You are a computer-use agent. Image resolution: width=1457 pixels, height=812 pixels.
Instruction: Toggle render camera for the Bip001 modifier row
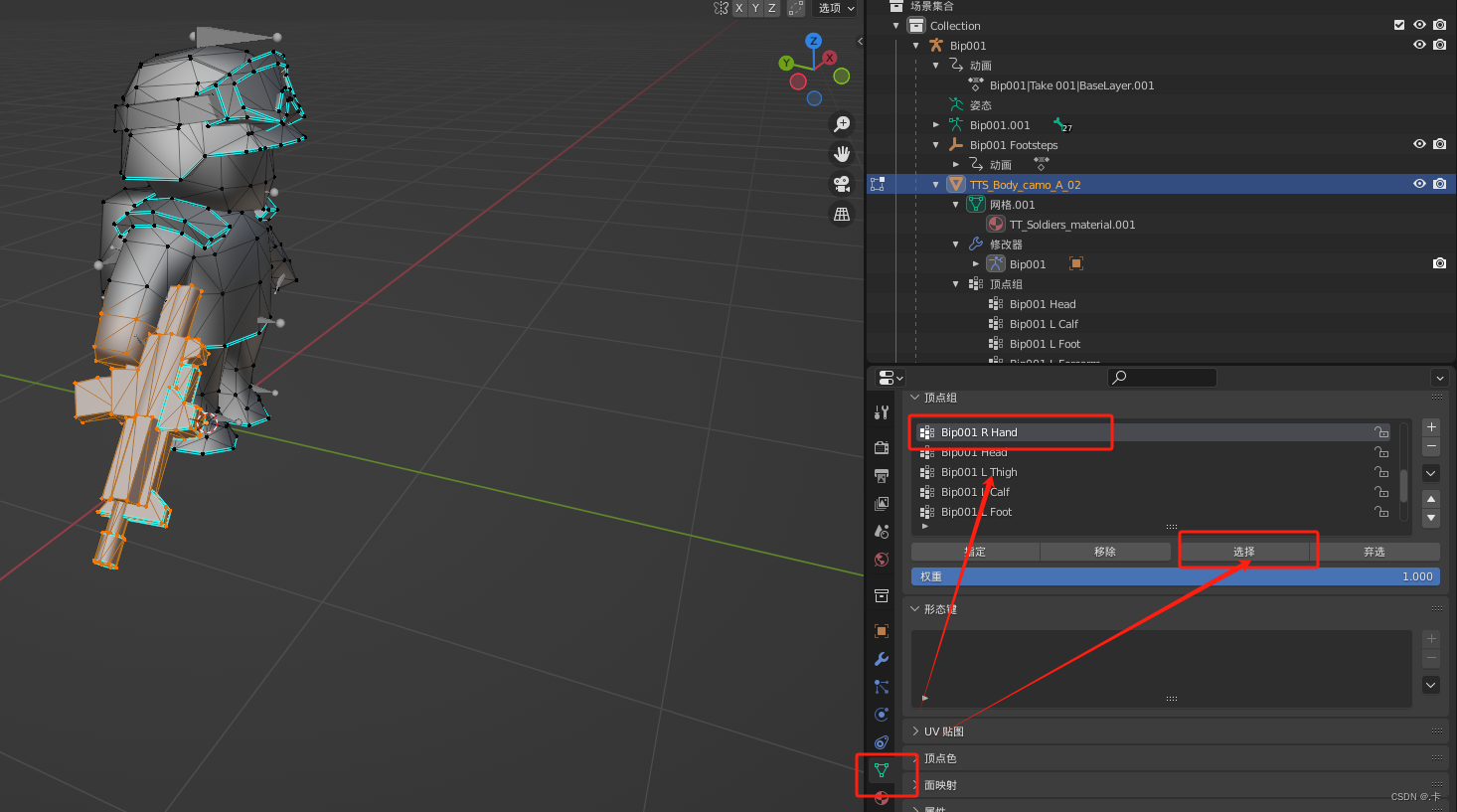point(1439,263)
